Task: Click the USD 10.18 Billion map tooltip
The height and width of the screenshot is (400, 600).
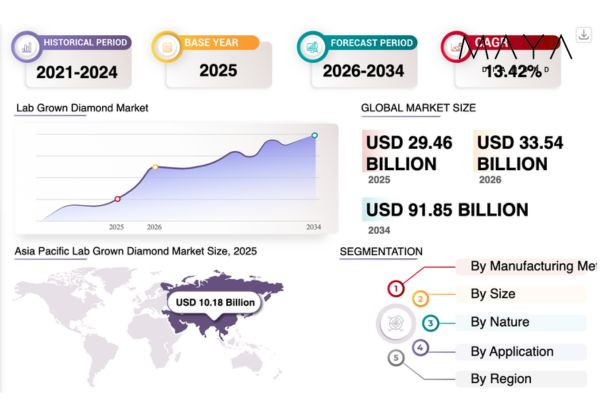Action: [215, 302]
